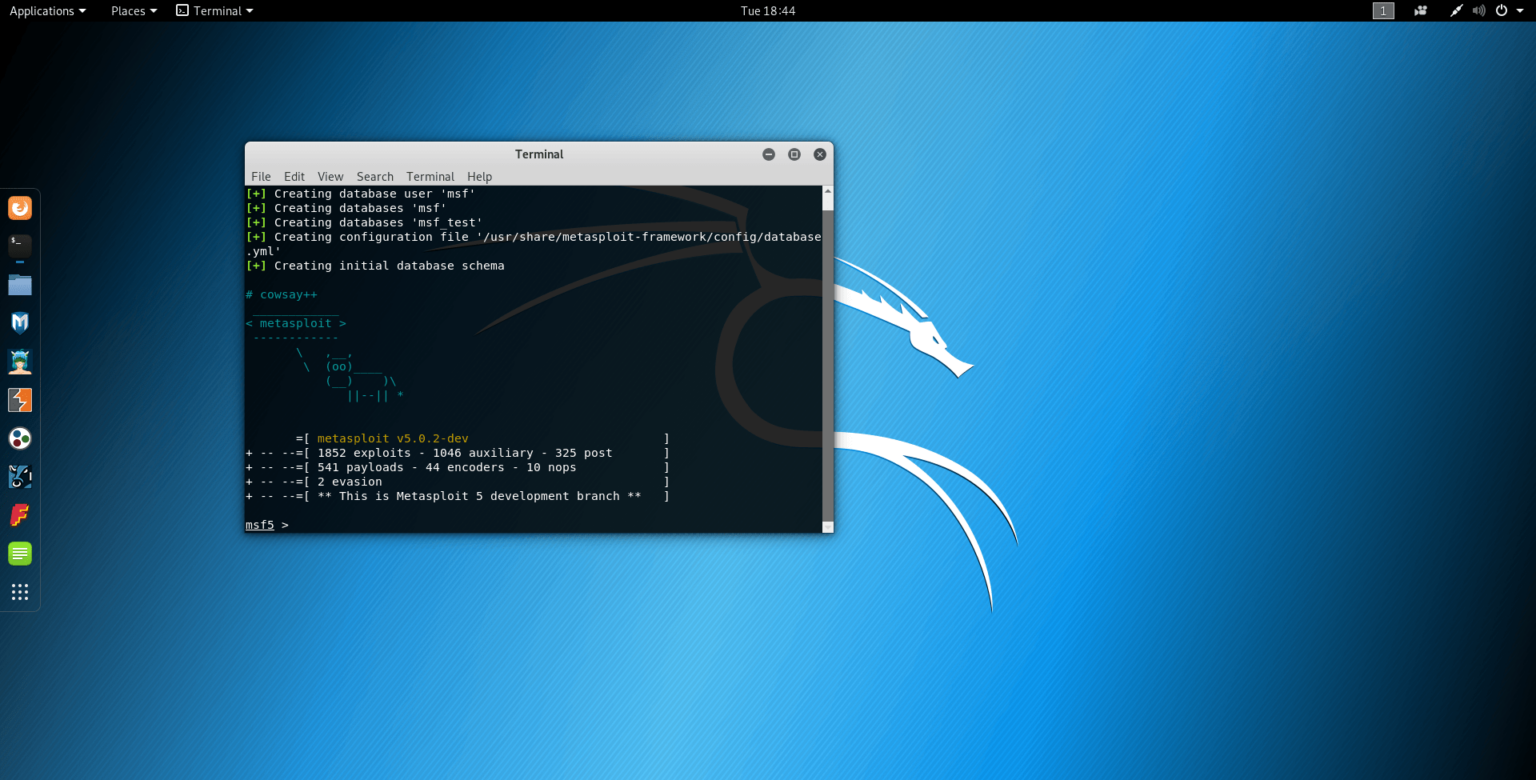
Task: Expand the system status dropdown arrow
Action: click(x=1522, y=11)
